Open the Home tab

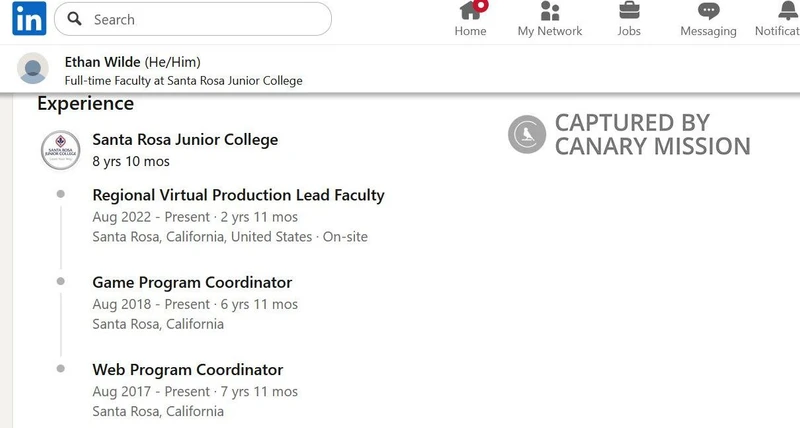(470, 19)
